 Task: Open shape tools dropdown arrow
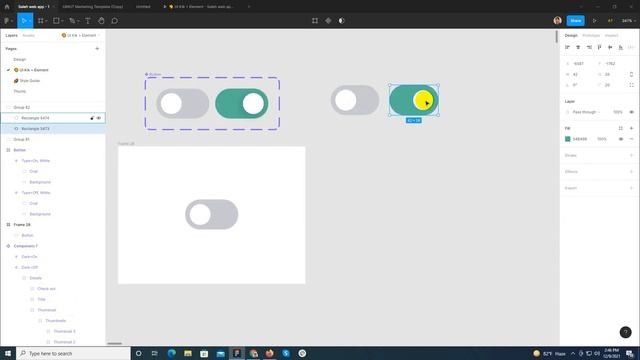62,21
